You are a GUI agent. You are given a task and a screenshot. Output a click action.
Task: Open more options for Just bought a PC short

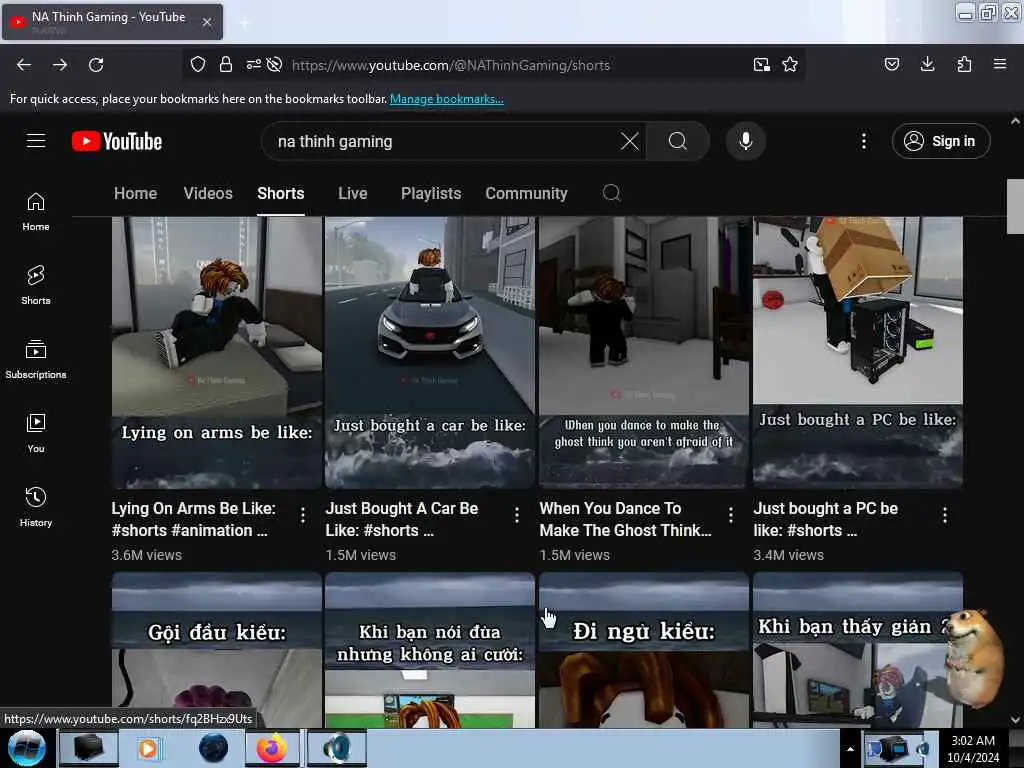click(944, 515)
